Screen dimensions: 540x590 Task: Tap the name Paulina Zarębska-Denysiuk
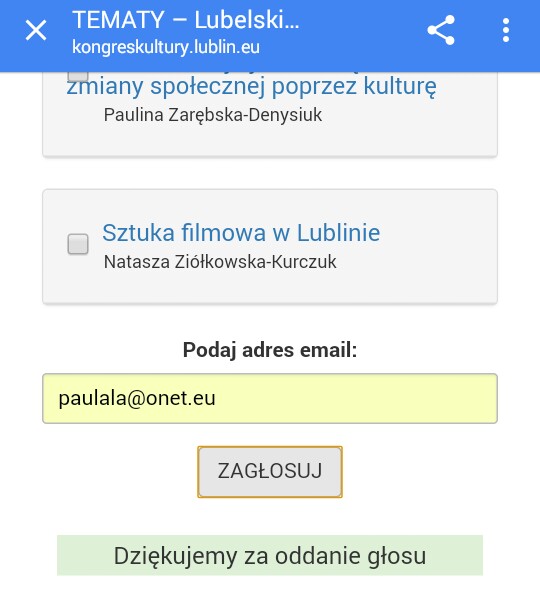tap(213, 115)
